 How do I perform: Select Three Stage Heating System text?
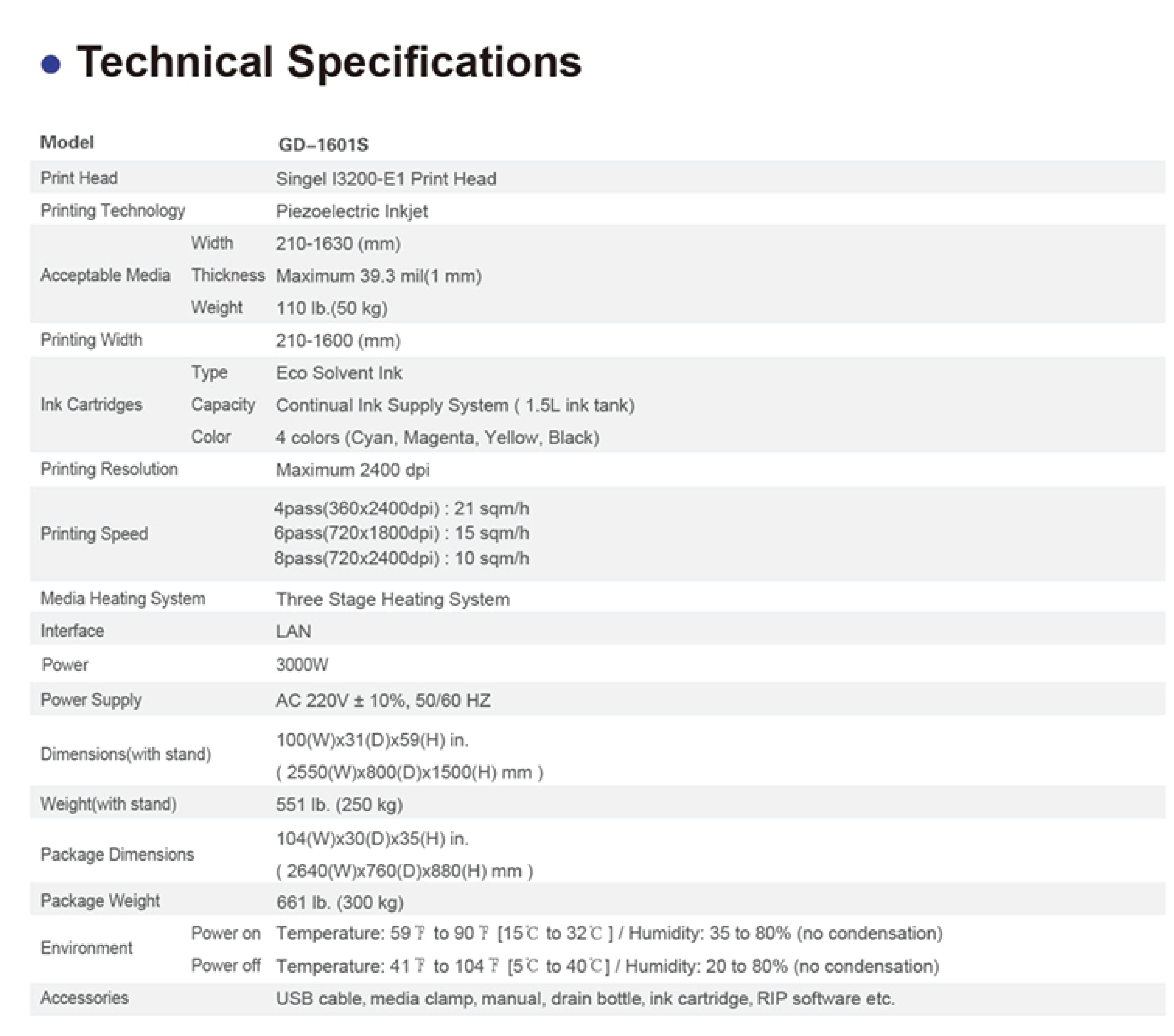[x=392, y=599]
